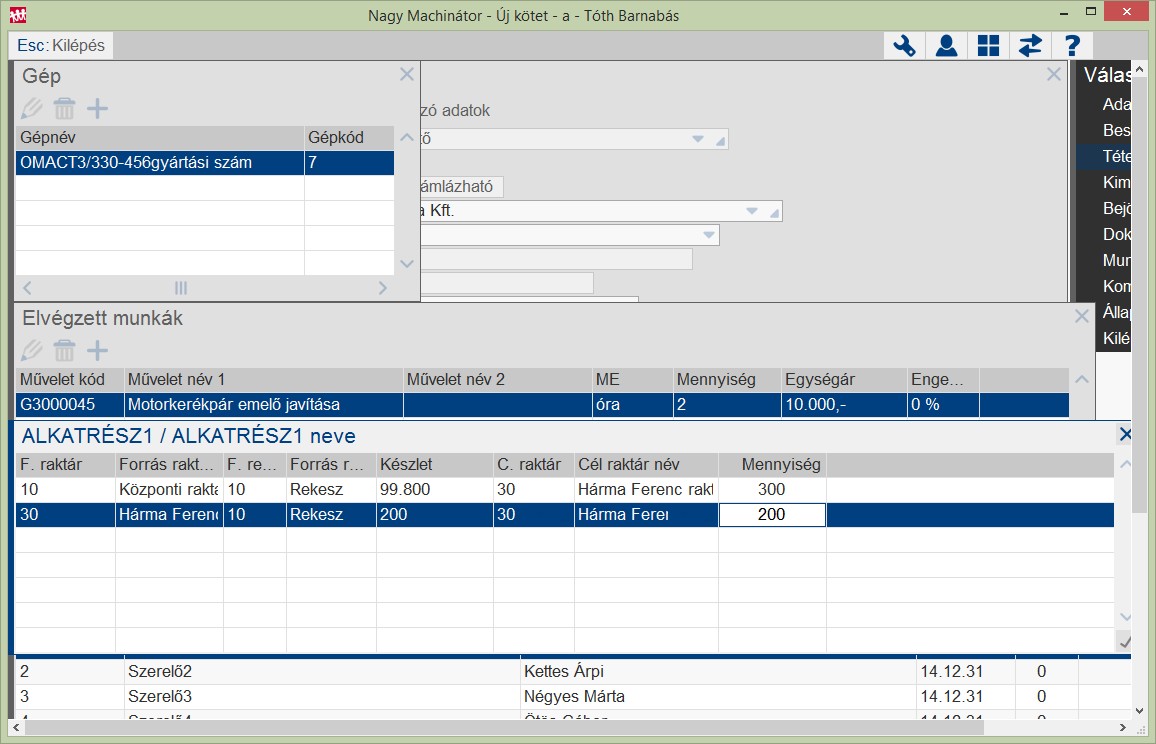Screen dimensions: 1156x744
Task: Delete the selected machine in the Gép panel
Action: point(64,108)
